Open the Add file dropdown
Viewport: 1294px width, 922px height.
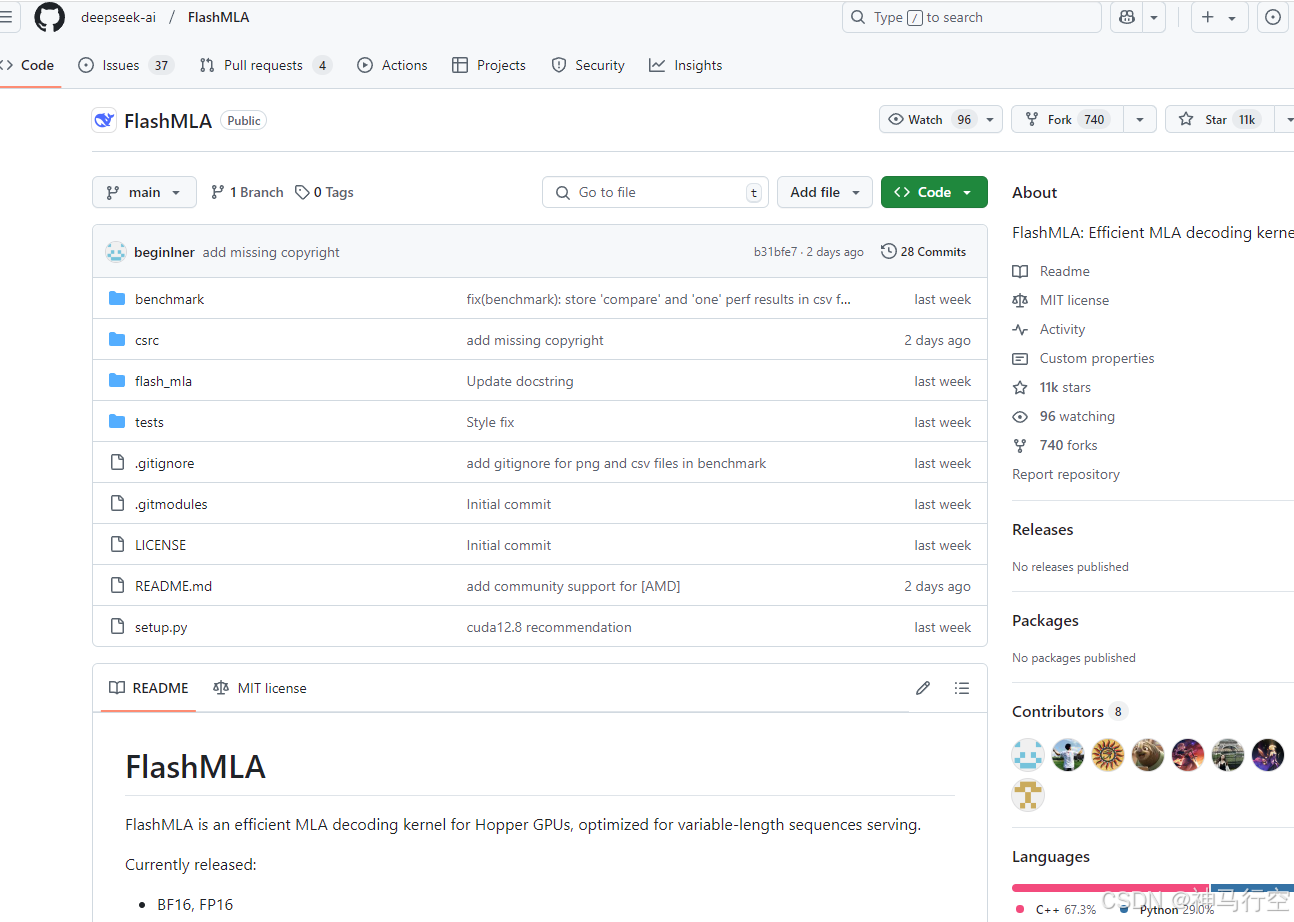[825, 192]
